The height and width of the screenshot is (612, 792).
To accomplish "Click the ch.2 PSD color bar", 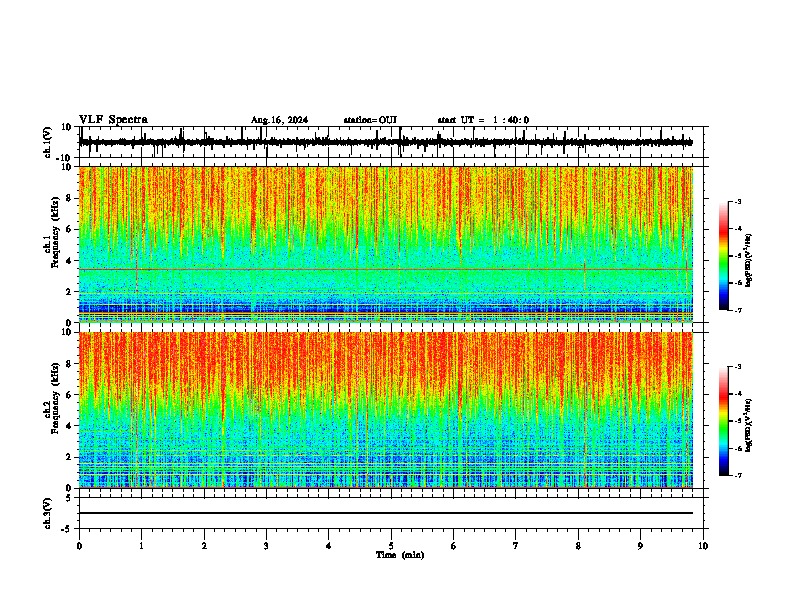I will pos(724,421).
